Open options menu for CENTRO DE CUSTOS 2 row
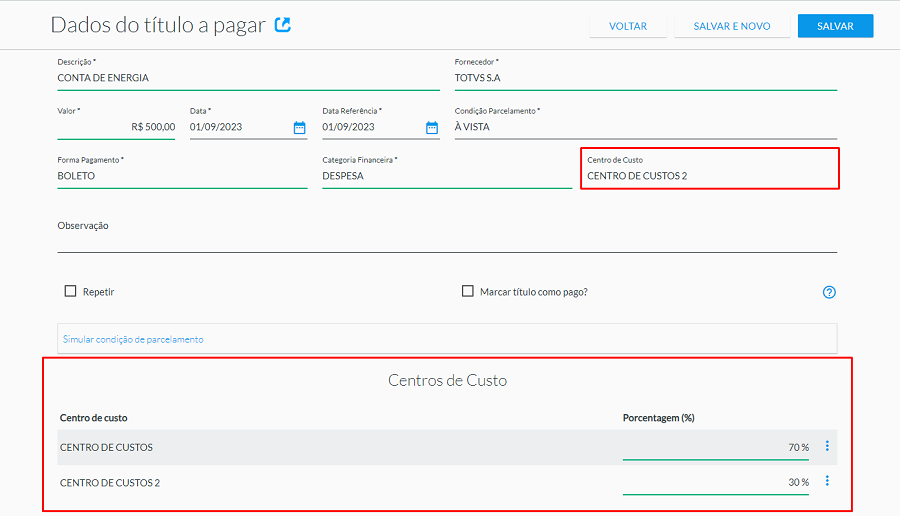 [827, 481]
